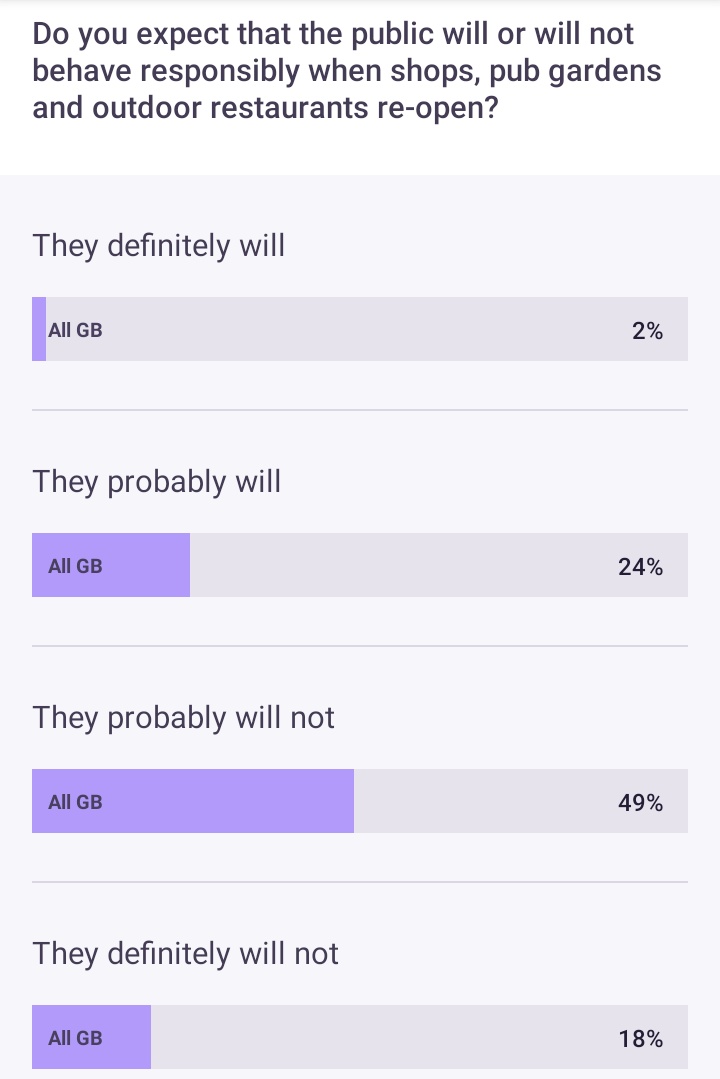Click 'All GB' text in the 24% bar
This screenshot has width=720, height=1079.
coord(75,566)
